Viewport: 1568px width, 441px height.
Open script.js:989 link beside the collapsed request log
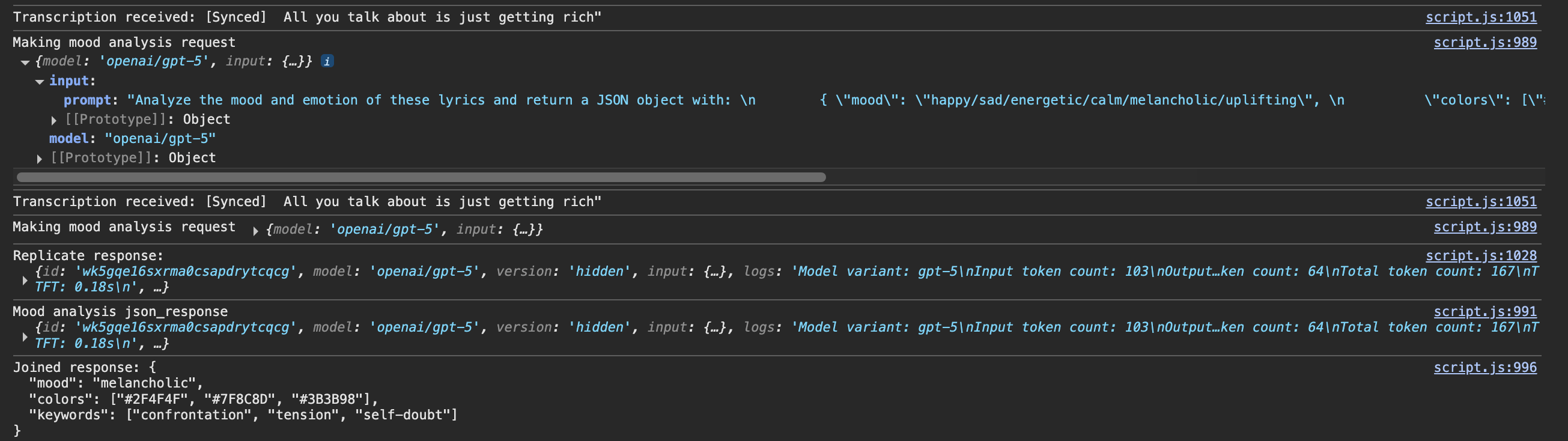(x=1484, y=227)
